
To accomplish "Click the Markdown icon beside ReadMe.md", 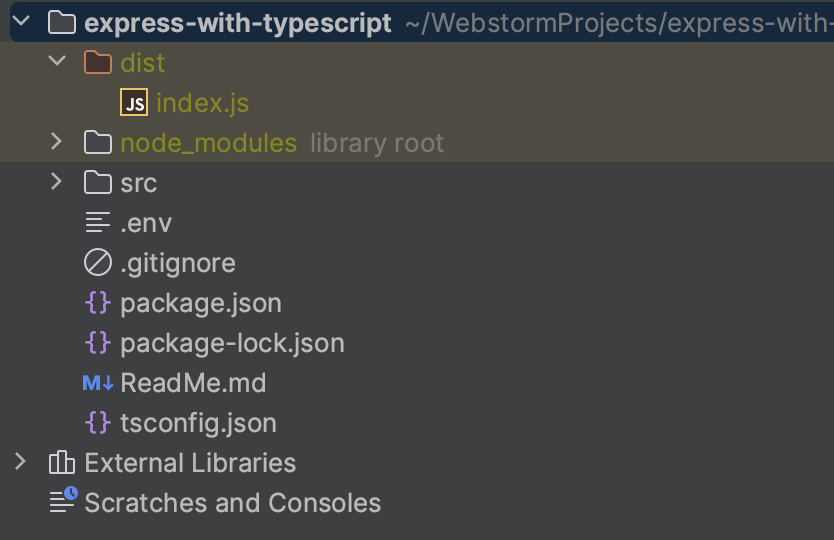I will coord(97,383).
